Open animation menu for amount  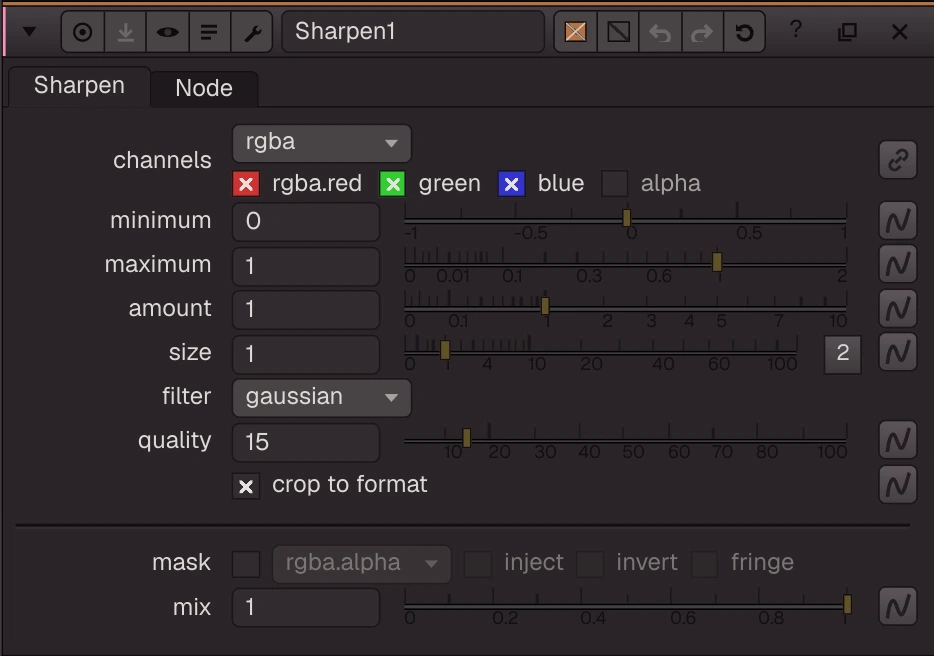click(x=898, y=309)
